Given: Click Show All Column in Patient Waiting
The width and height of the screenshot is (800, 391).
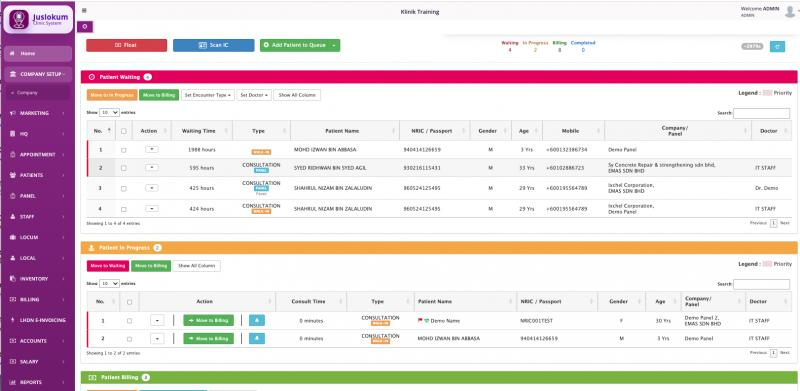Looking at the screenshot, I should [x=297, y=95].
